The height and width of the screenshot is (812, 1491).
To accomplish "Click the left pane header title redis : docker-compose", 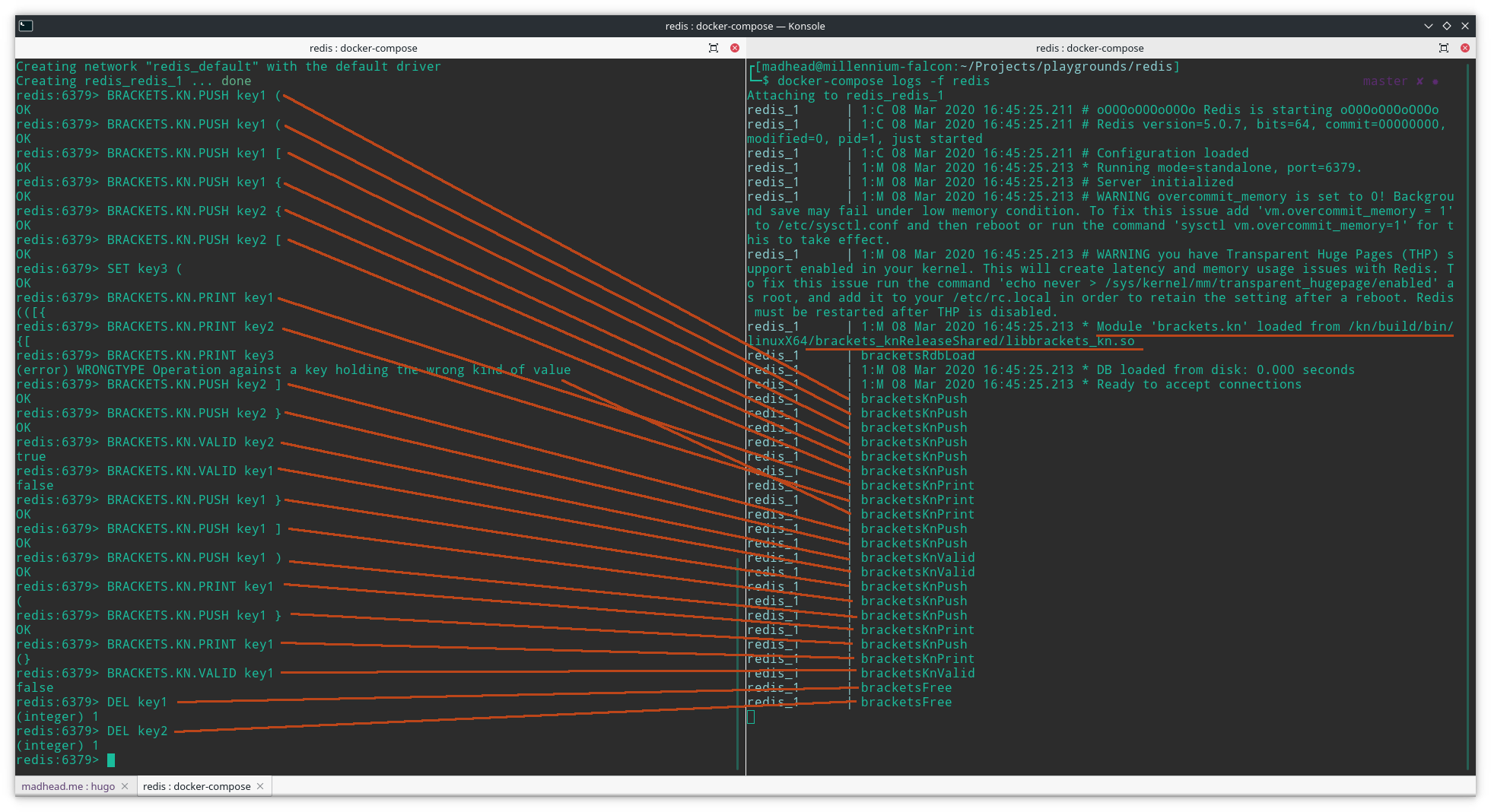I will click(364, 48).
